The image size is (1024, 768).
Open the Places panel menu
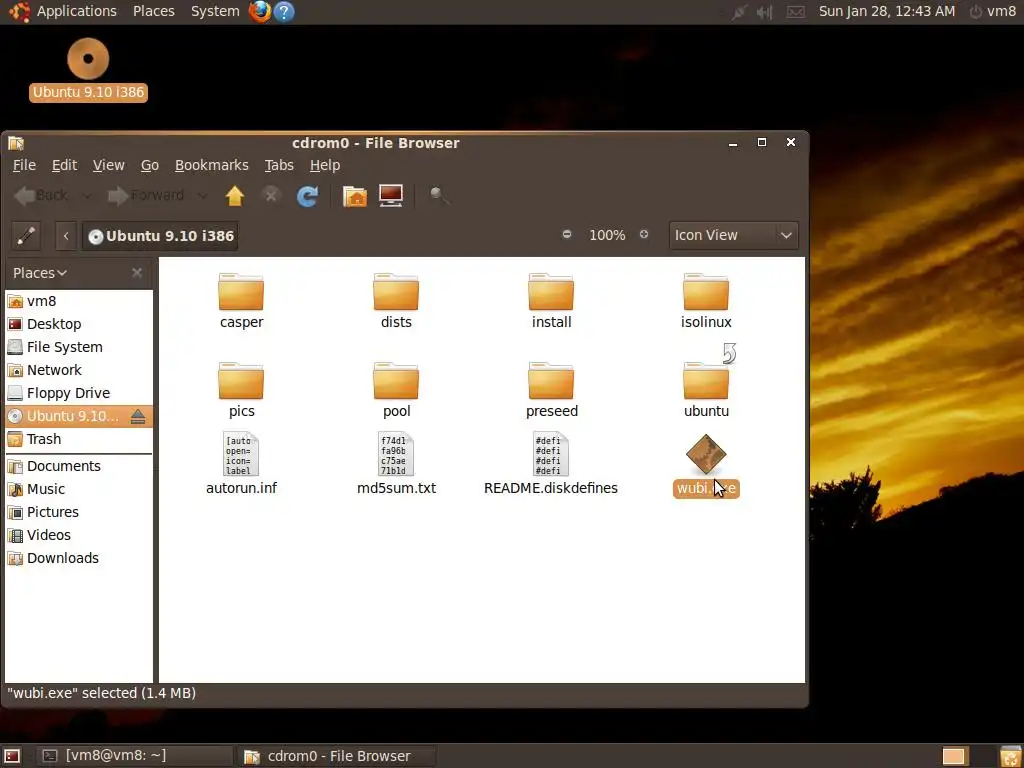[x=153, y=11]
